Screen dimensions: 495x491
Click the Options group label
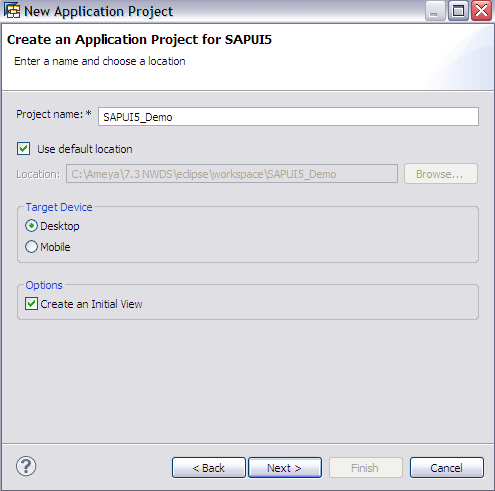coord(44,285)
